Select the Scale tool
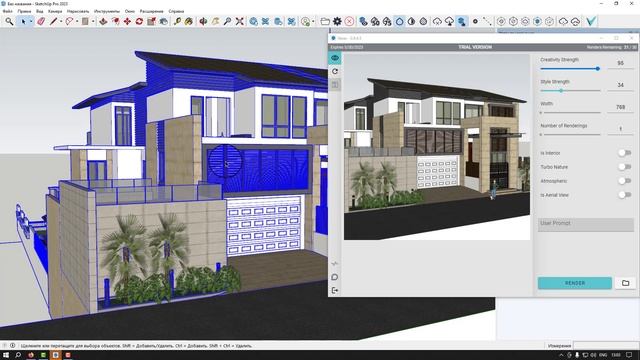The image size is (640, 360). click(x=151, y=21)
